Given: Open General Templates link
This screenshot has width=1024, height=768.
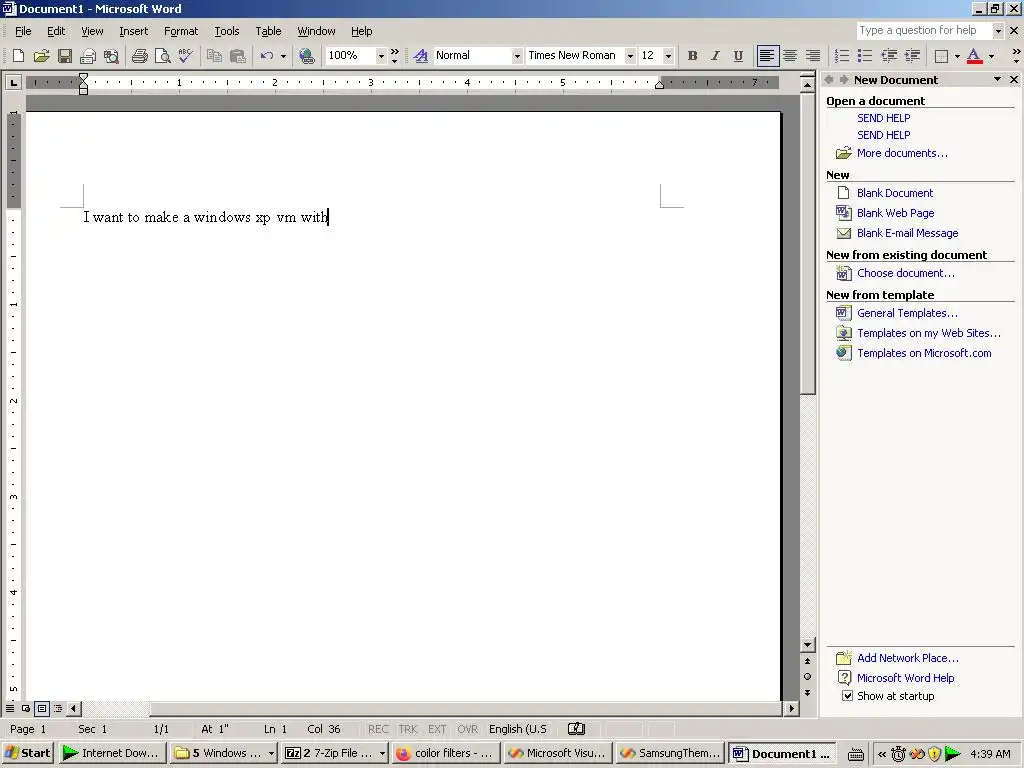Looking at the screenshot, I should [907, 313].
